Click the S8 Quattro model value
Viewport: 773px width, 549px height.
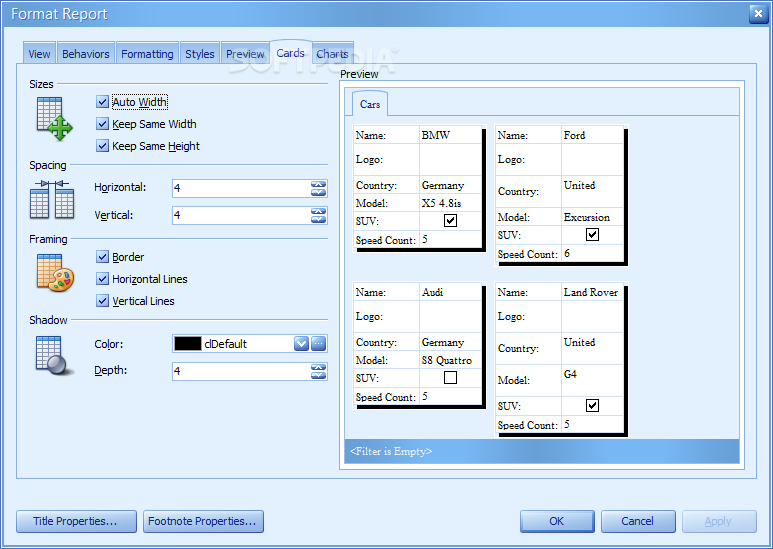click(447, 360)
